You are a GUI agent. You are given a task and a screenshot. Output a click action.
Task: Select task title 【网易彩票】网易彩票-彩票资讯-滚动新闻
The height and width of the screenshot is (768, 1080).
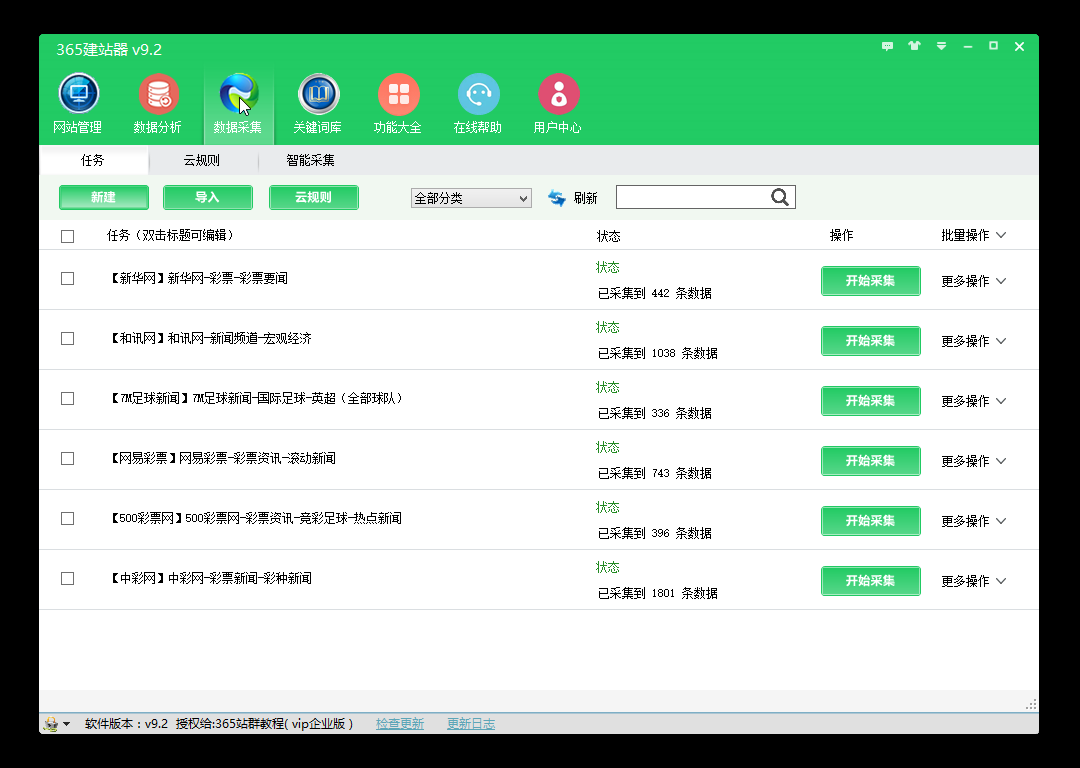click(222, 458)
